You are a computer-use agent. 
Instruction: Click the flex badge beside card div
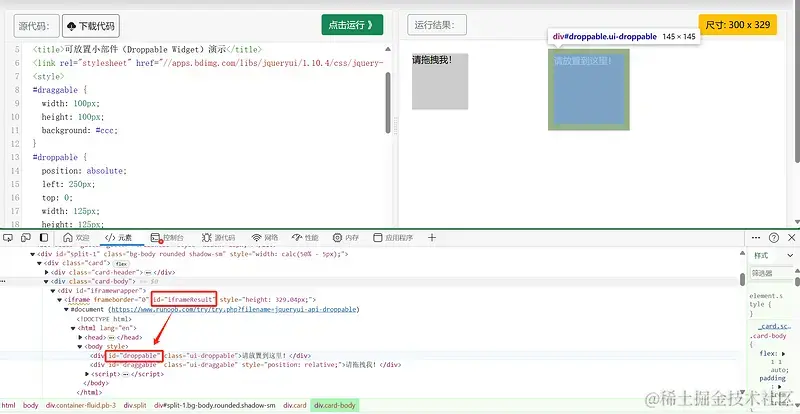tap(121, 263)
